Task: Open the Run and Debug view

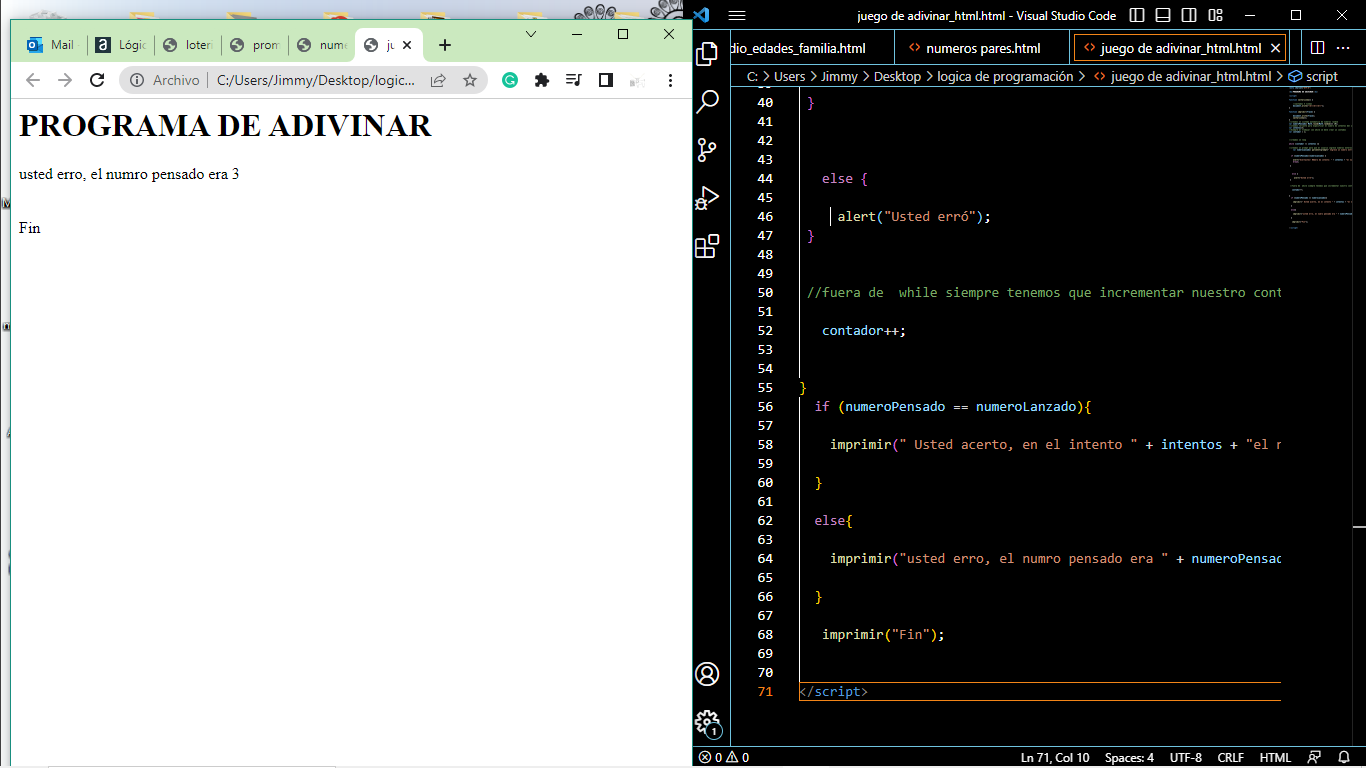Action: point(707,198)
